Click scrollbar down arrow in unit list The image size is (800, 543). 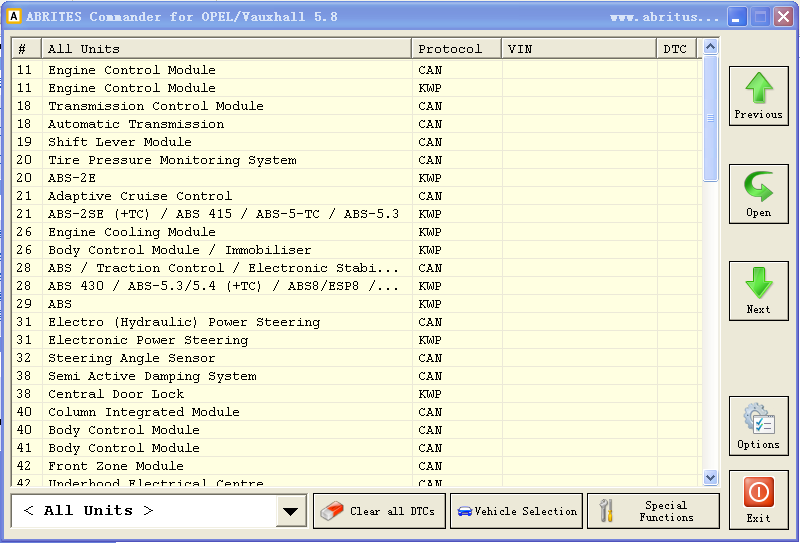tap(711, 478)
